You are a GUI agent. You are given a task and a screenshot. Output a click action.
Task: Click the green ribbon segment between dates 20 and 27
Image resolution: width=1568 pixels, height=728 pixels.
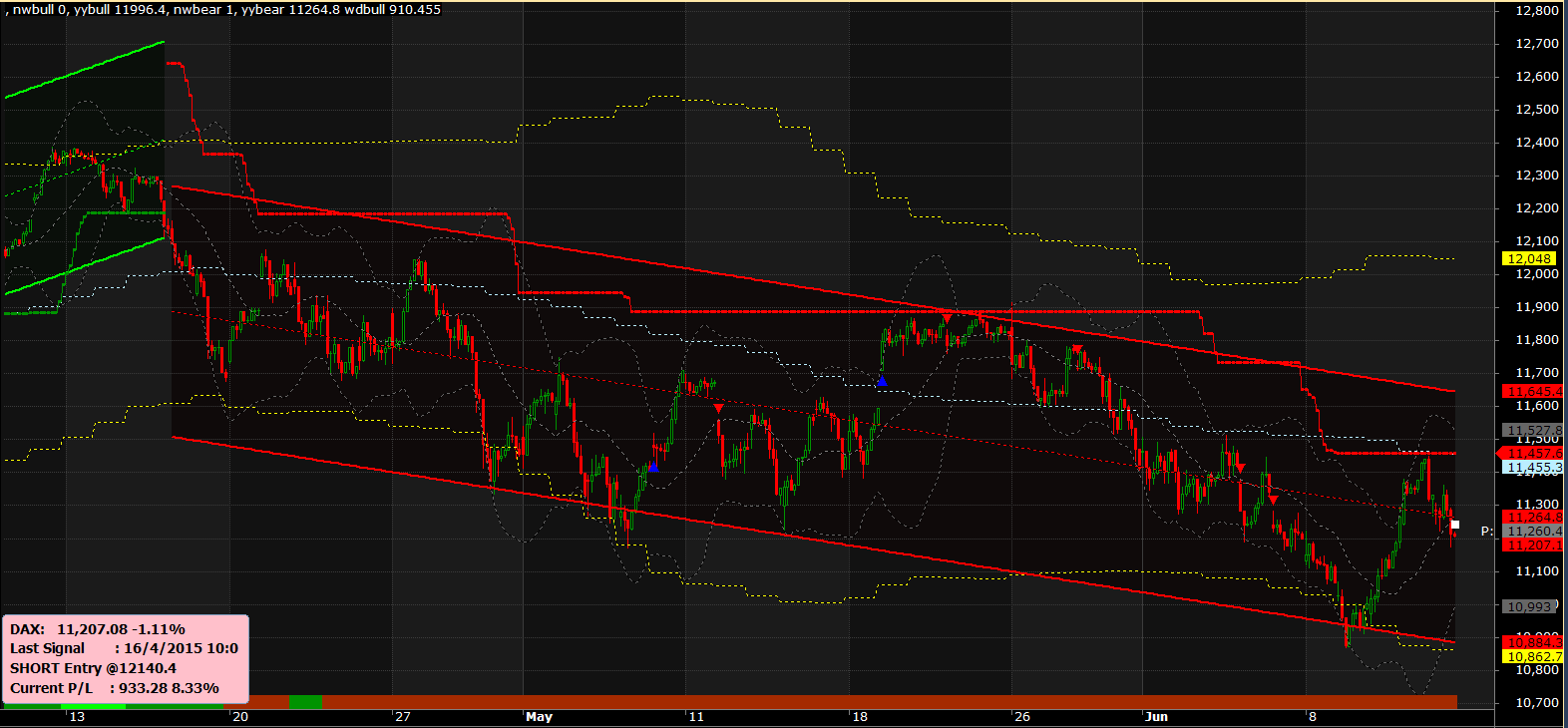pyautogui.click(x=306, y=702)
